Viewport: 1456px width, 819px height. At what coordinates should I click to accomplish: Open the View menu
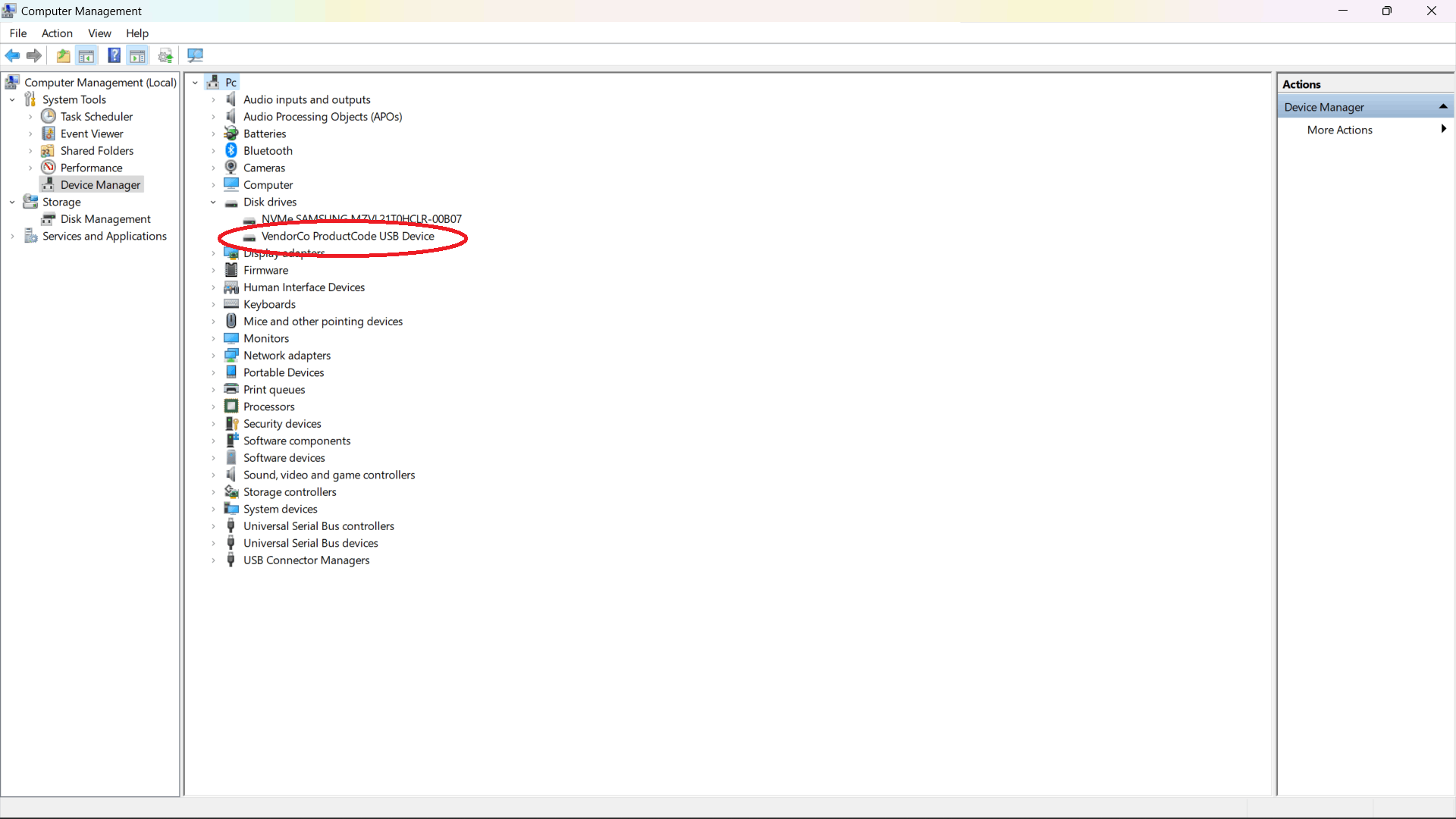pyautogui.click(x=99, y=33)
